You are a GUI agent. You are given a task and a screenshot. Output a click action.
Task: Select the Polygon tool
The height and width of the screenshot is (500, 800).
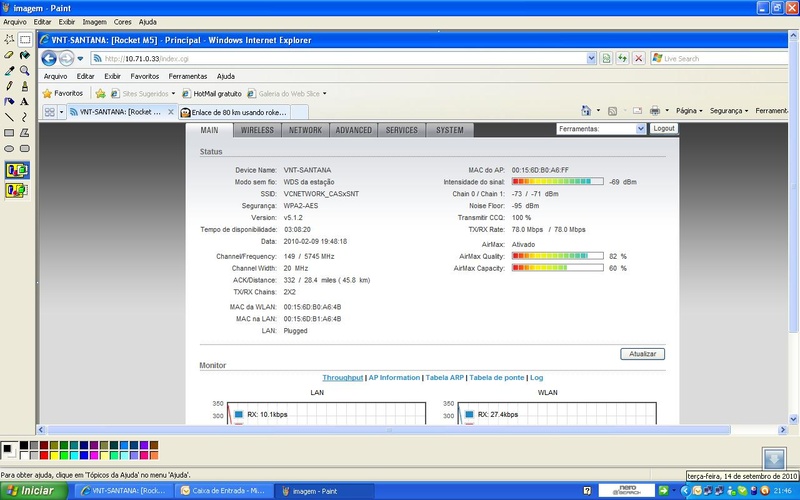24,133
